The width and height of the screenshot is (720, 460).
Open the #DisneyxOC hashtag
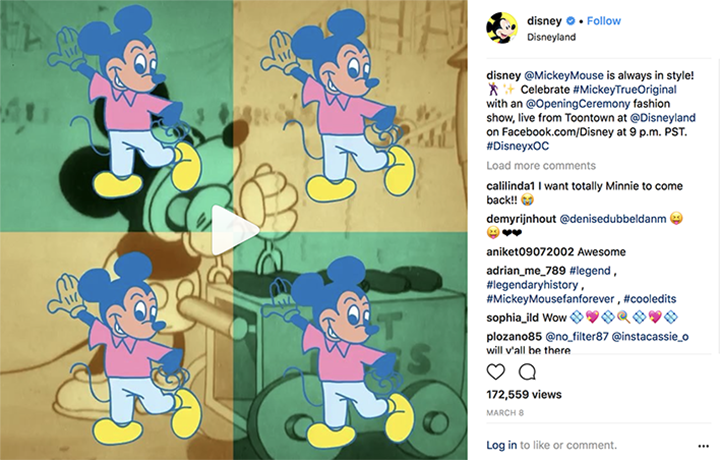[x=518, y=146]
